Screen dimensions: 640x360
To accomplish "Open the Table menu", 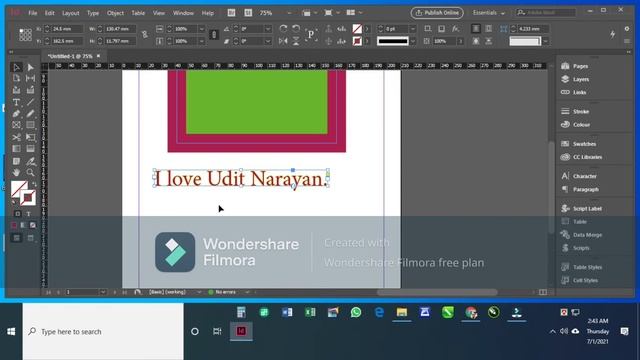I will [x=138, y=13].
